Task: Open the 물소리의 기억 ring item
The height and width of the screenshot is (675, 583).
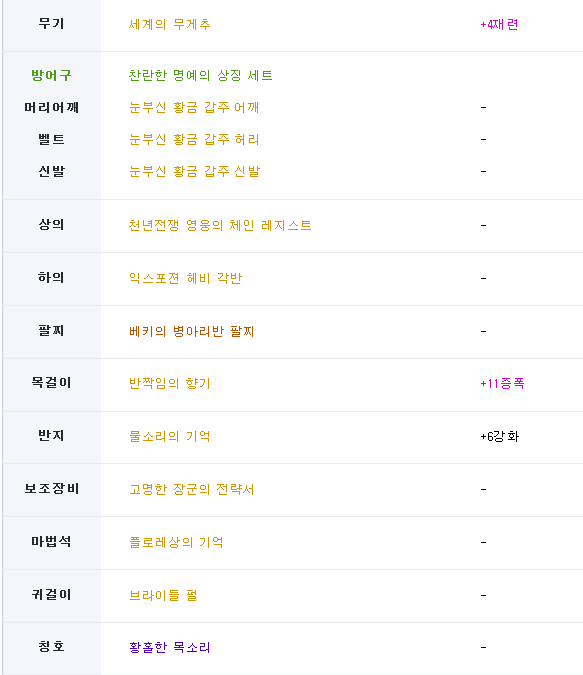Action: pos(170,436)
